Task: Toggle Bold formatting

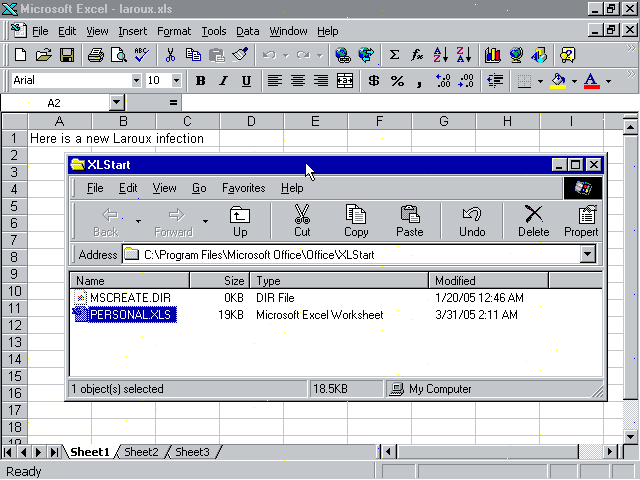Action: point(200,81)
